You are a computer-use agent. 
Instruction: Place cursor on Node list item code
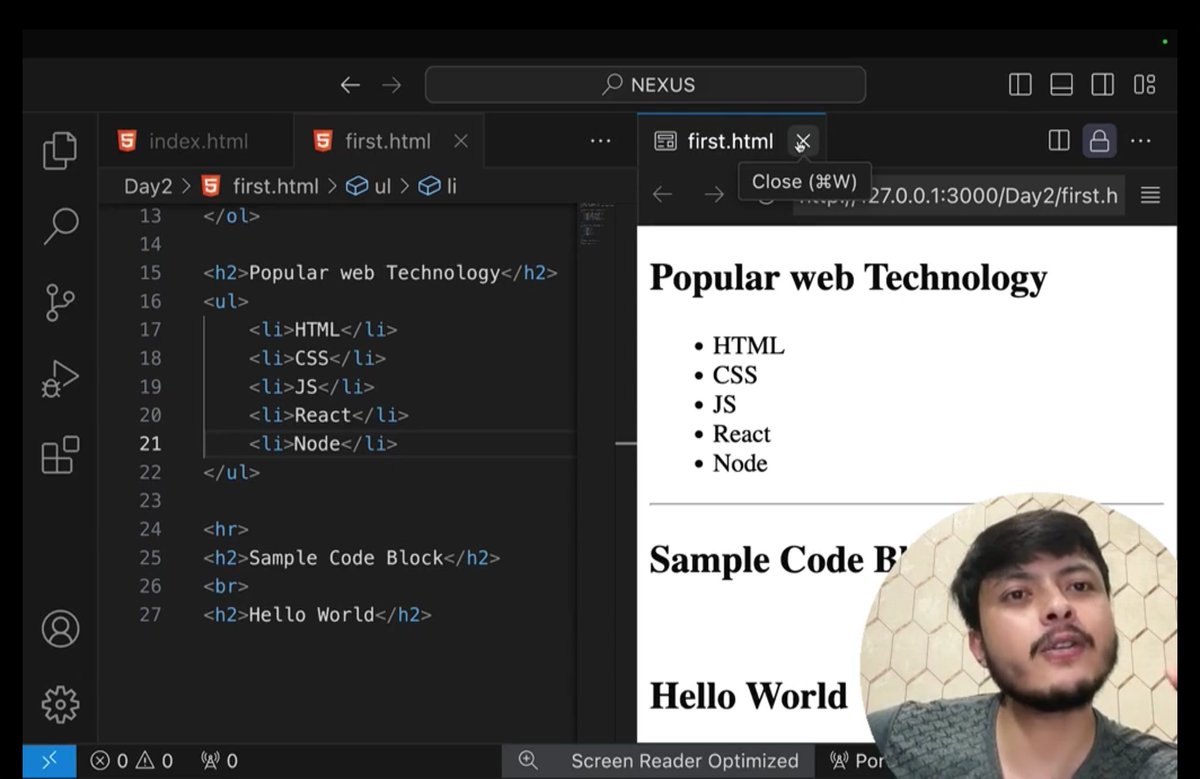[323, 444]
